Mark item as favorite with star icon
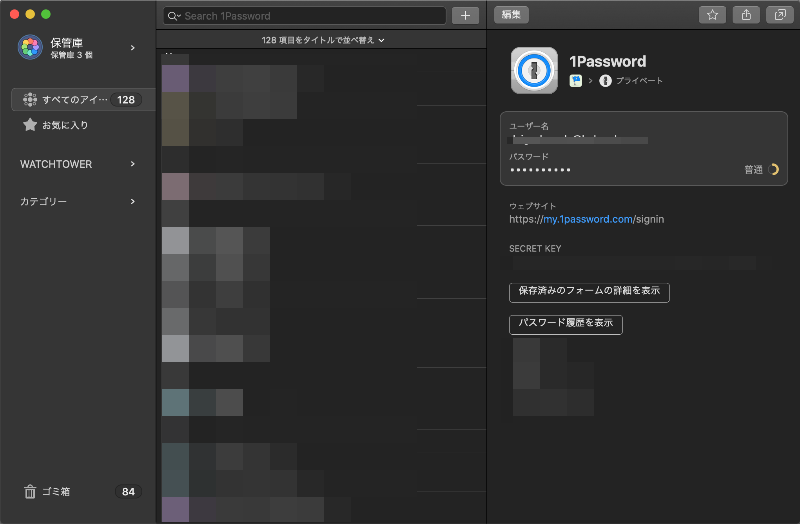Image resolution: width=800 pixels, height=524 pixels. (712, 15)
